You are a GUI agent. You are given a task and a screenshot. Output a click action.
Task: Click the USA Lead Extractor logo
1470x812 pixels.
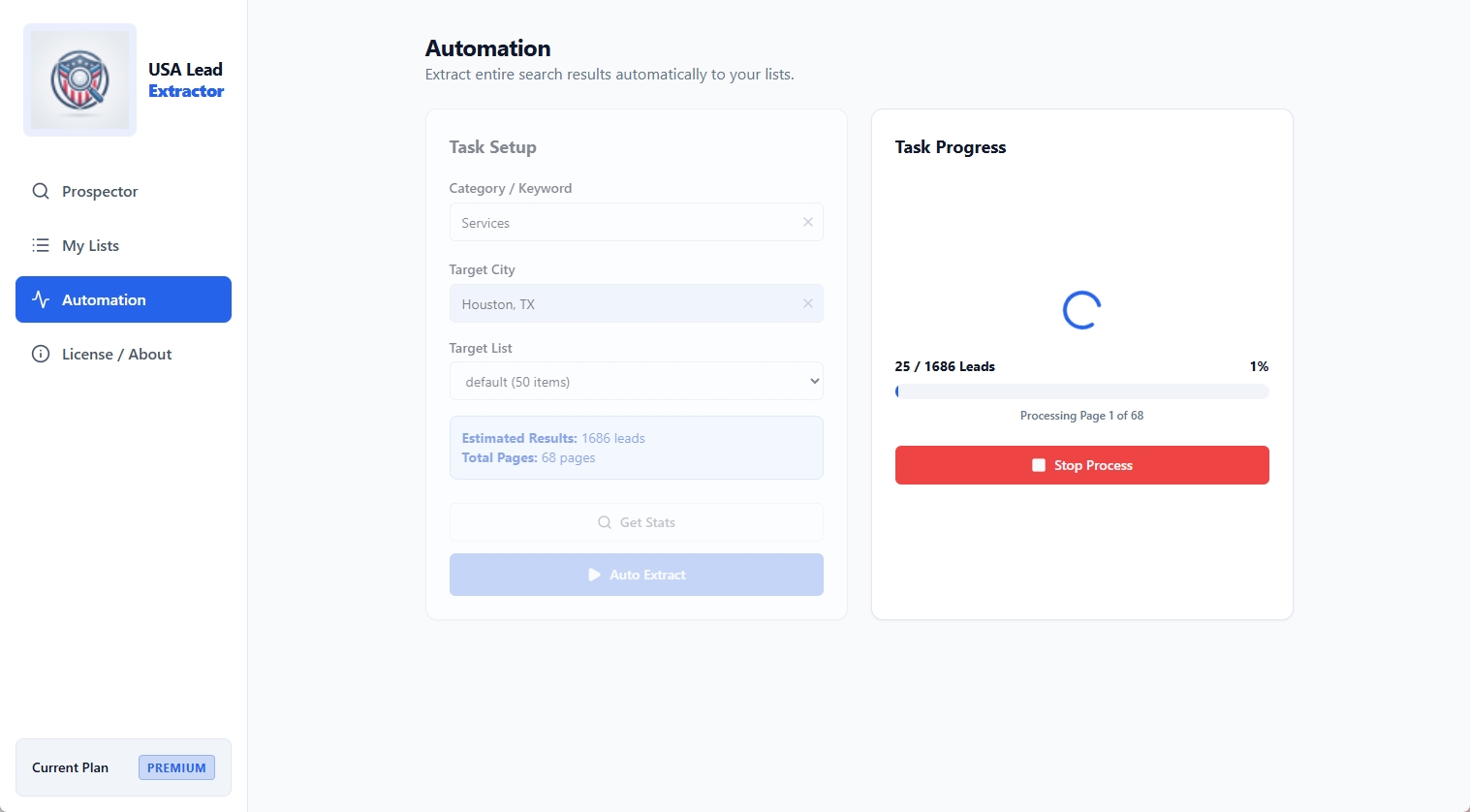[x=80, y=79]
